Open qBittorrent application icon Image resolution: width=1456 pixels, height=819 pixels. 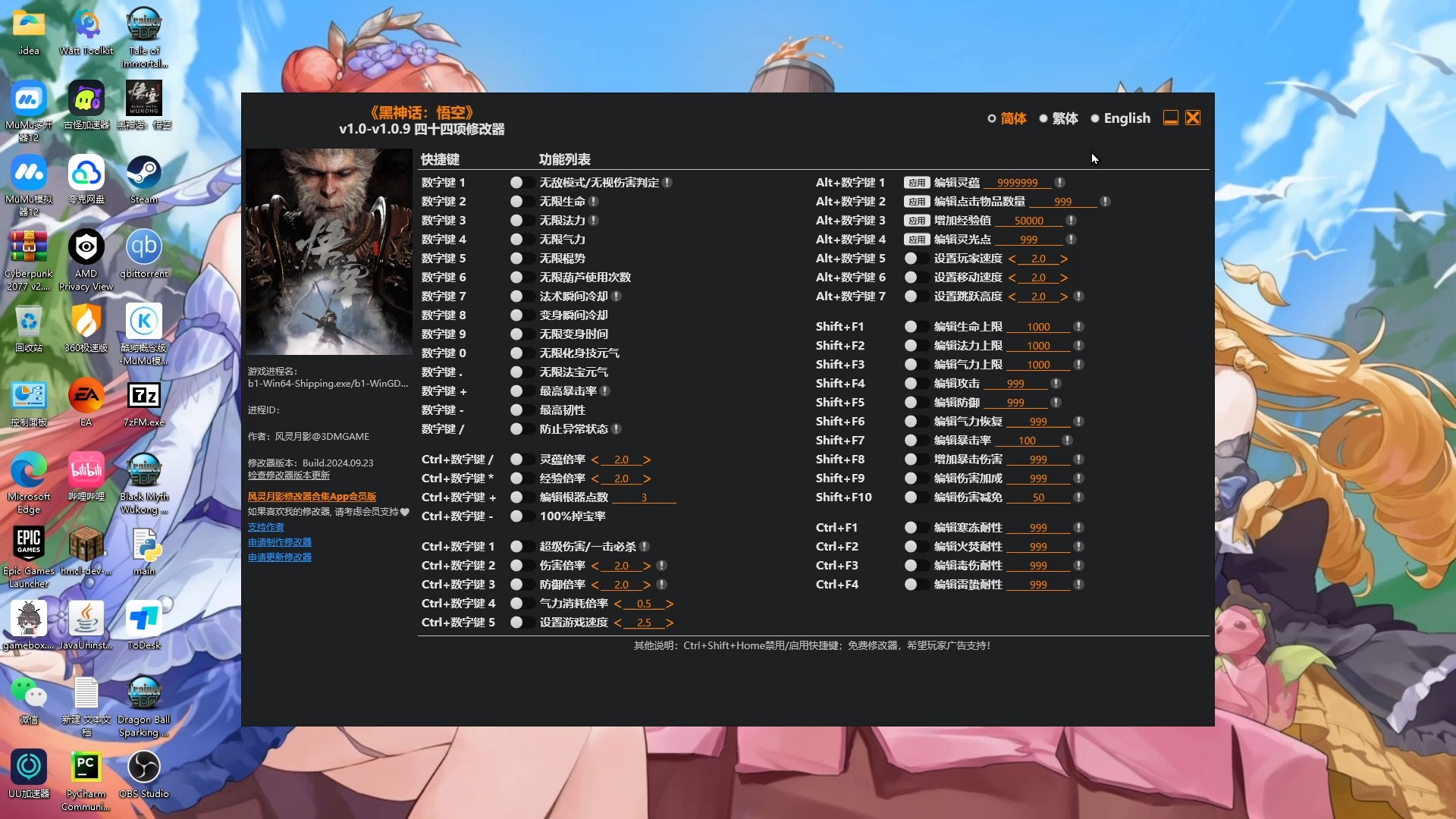click(142, 248)
